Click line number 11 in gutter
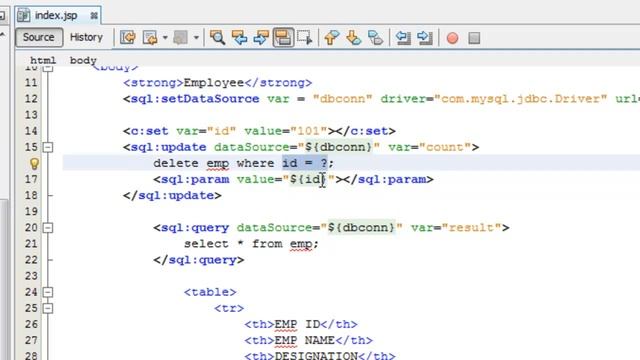Viewport: 640px width, 360px height. point(31,83)
